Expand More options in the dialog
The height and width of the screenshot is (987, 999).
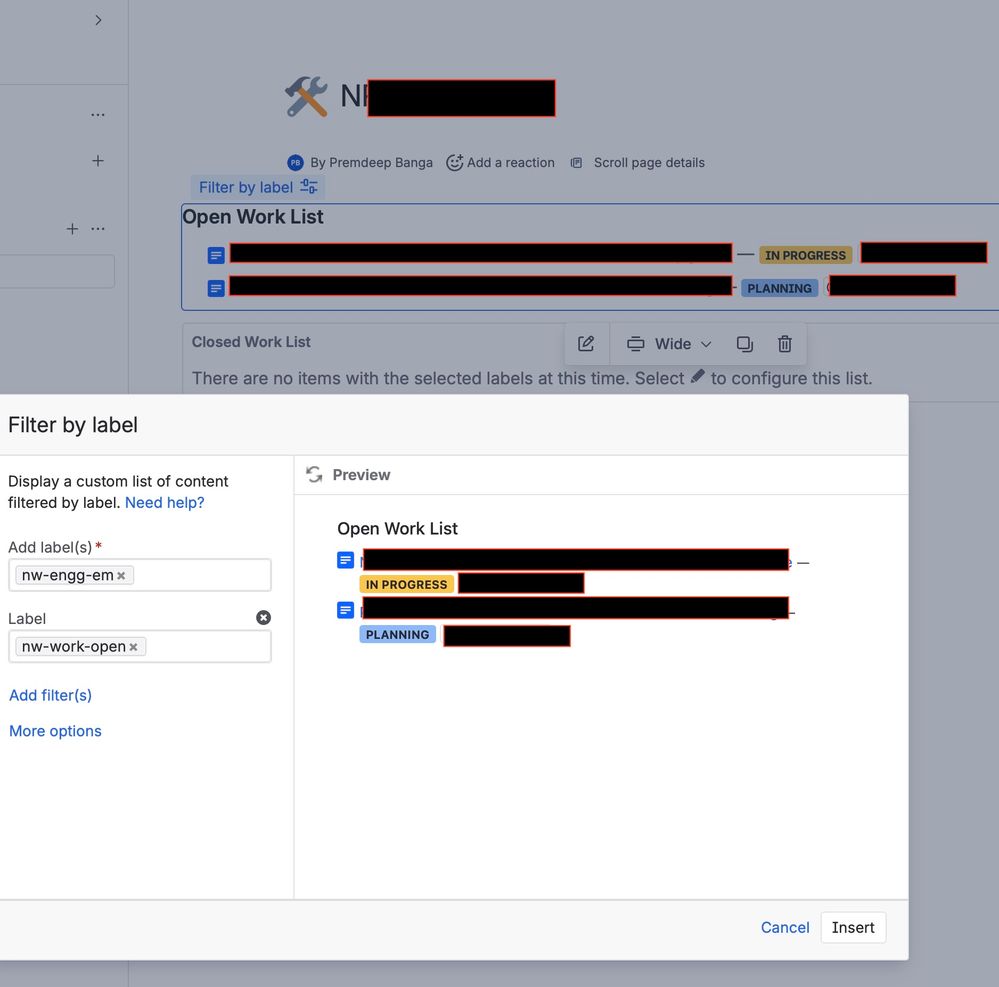(55, 731)
